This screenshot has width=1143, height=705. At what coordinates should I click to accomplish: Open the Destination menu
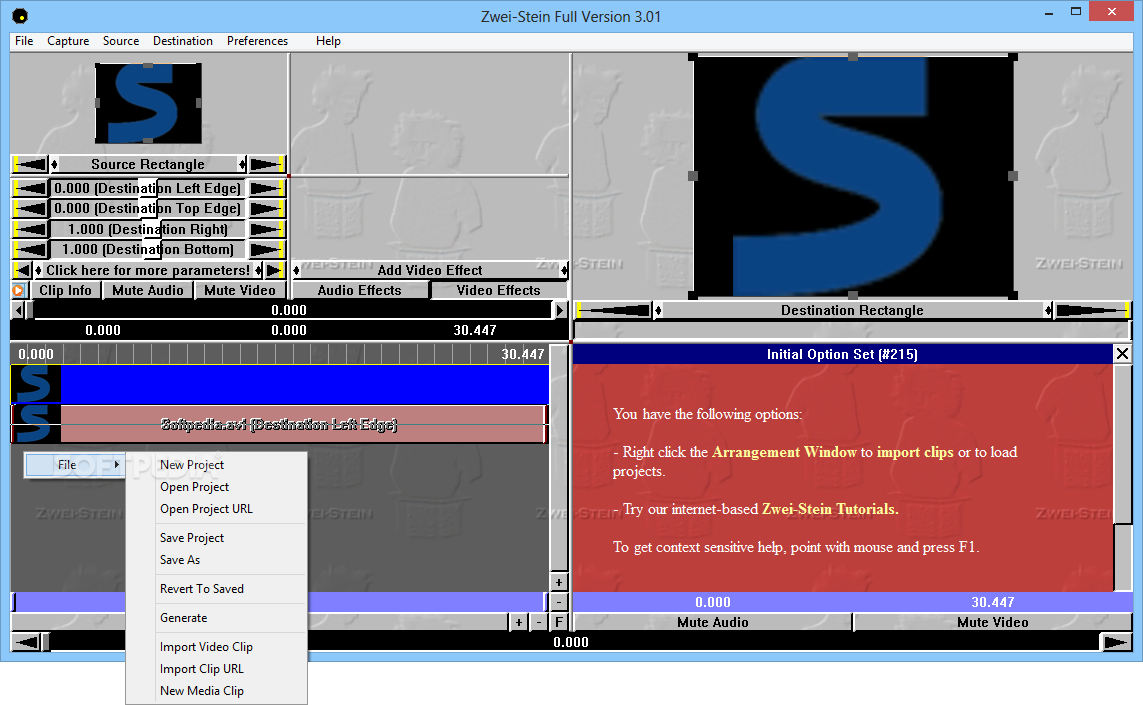(x=183, y=41)
